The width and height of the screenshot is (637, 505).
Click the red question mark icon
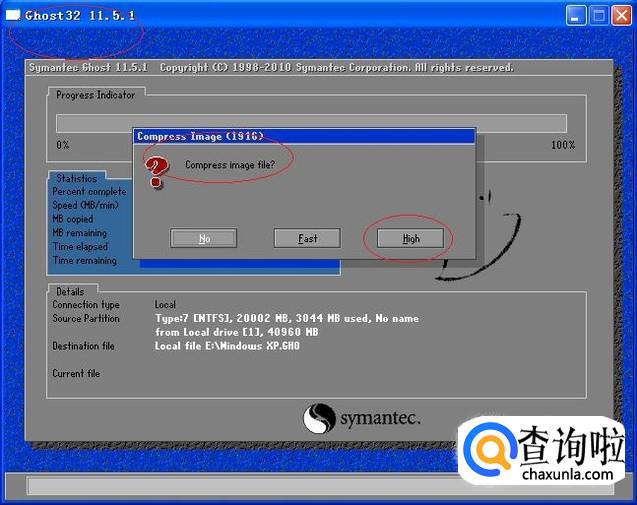[156, 172]
